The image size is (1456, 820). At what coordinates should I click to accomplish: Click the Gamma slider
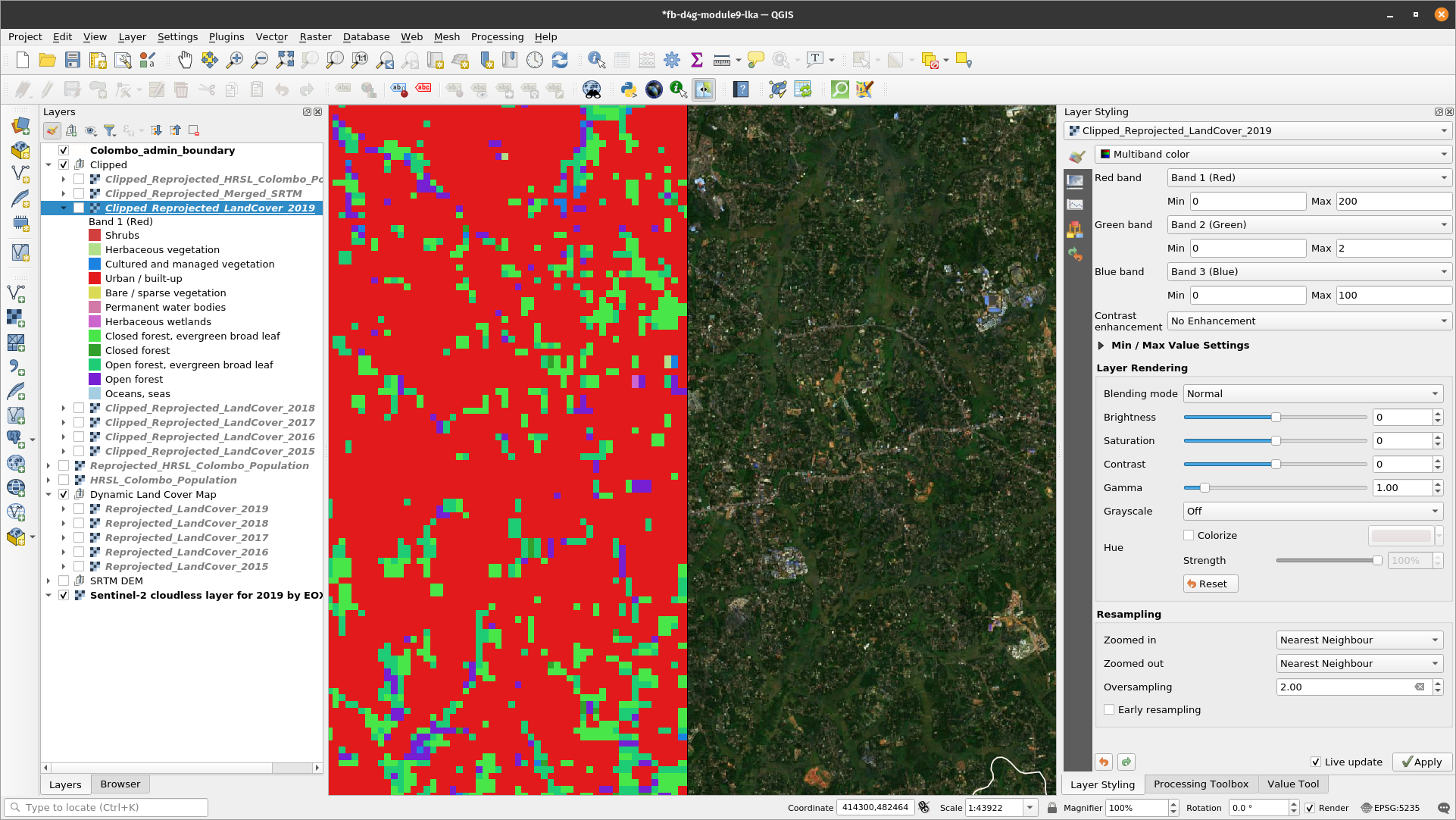coord(1276,488)
